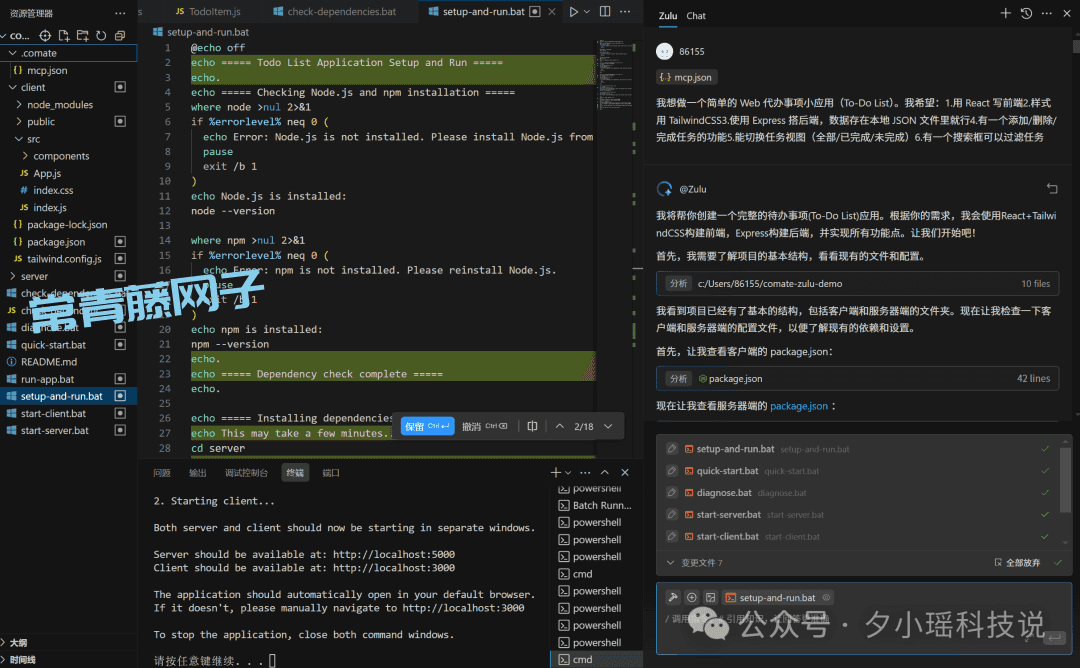Go to the next change with the down arrow
Image resolution: width=1080 pixels, height=668 pixels.
coord(608,426)
